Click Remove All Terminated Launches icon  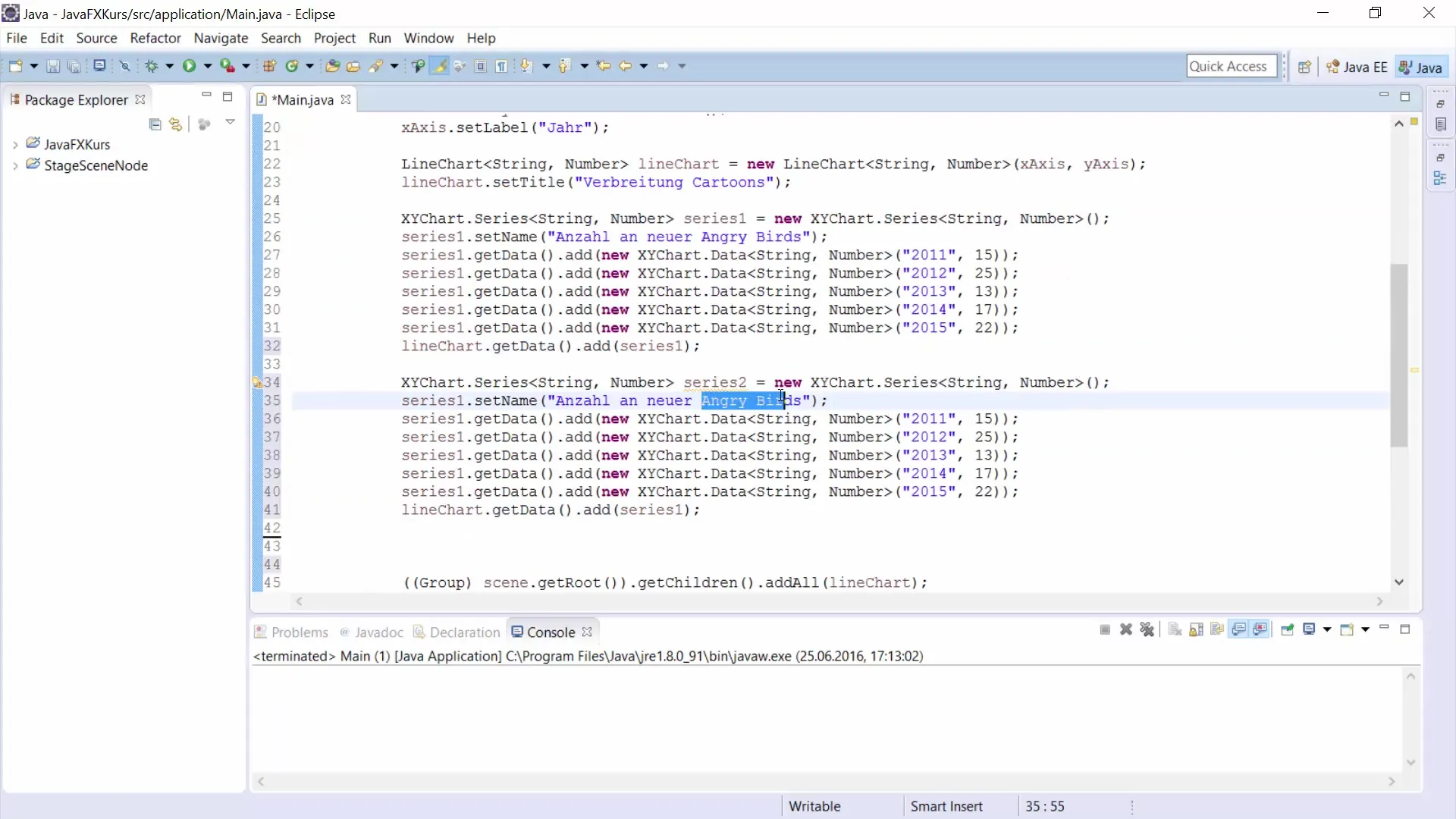pyautogui.click(x=1147, y=629)
